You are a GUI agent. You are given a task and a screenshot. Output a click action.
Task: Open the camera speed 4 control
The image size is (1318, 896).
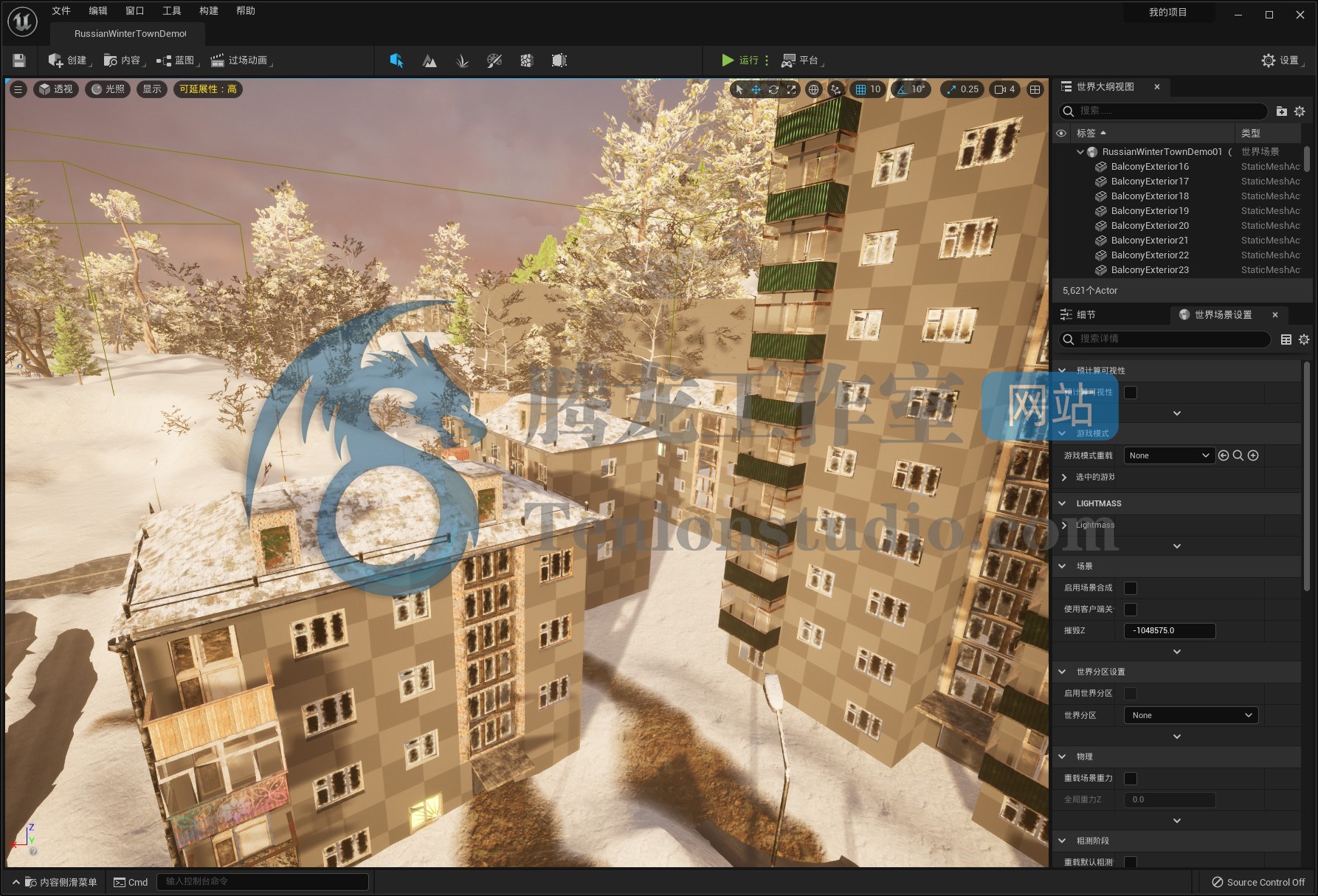(x=1004, y=89)
